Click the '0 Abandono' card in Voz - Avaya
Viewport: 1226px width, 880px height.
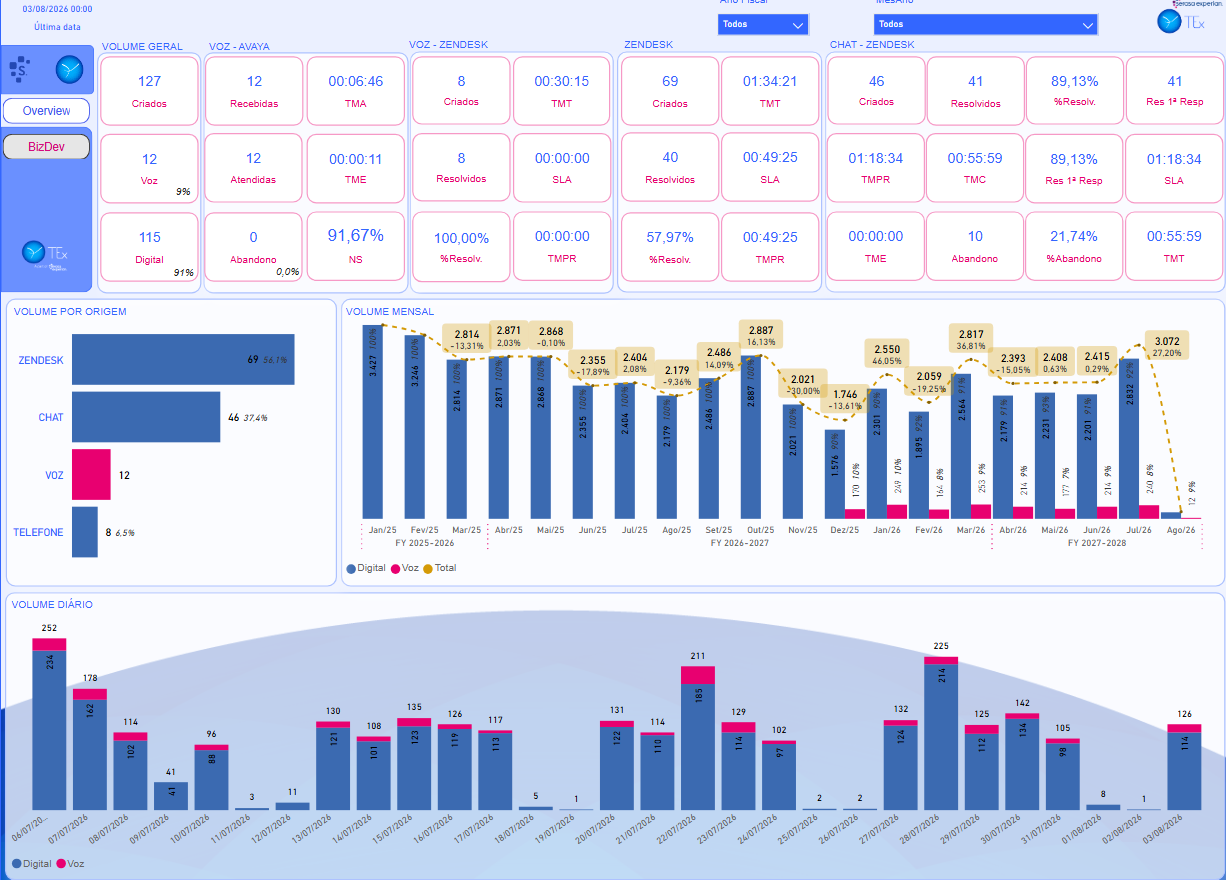click(254, 247)
